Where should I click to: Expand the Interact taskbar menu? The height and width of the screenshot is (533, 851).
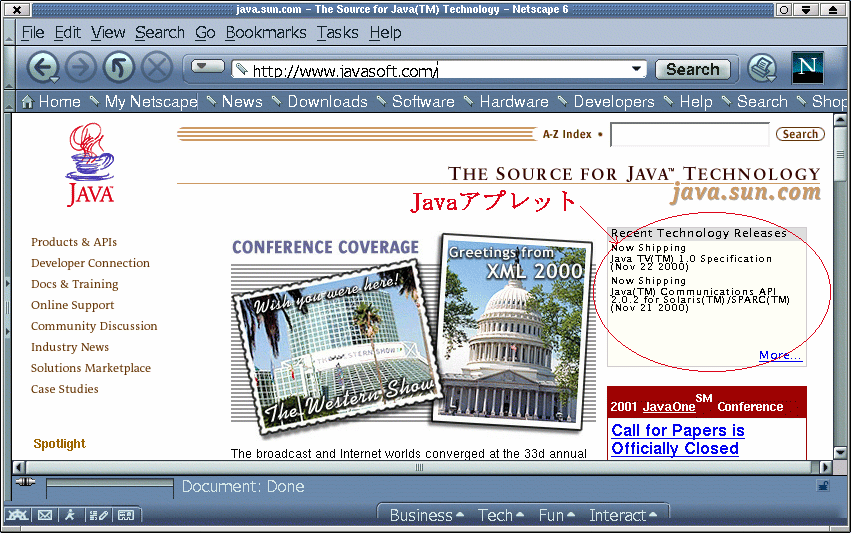[x=623, y=515]
